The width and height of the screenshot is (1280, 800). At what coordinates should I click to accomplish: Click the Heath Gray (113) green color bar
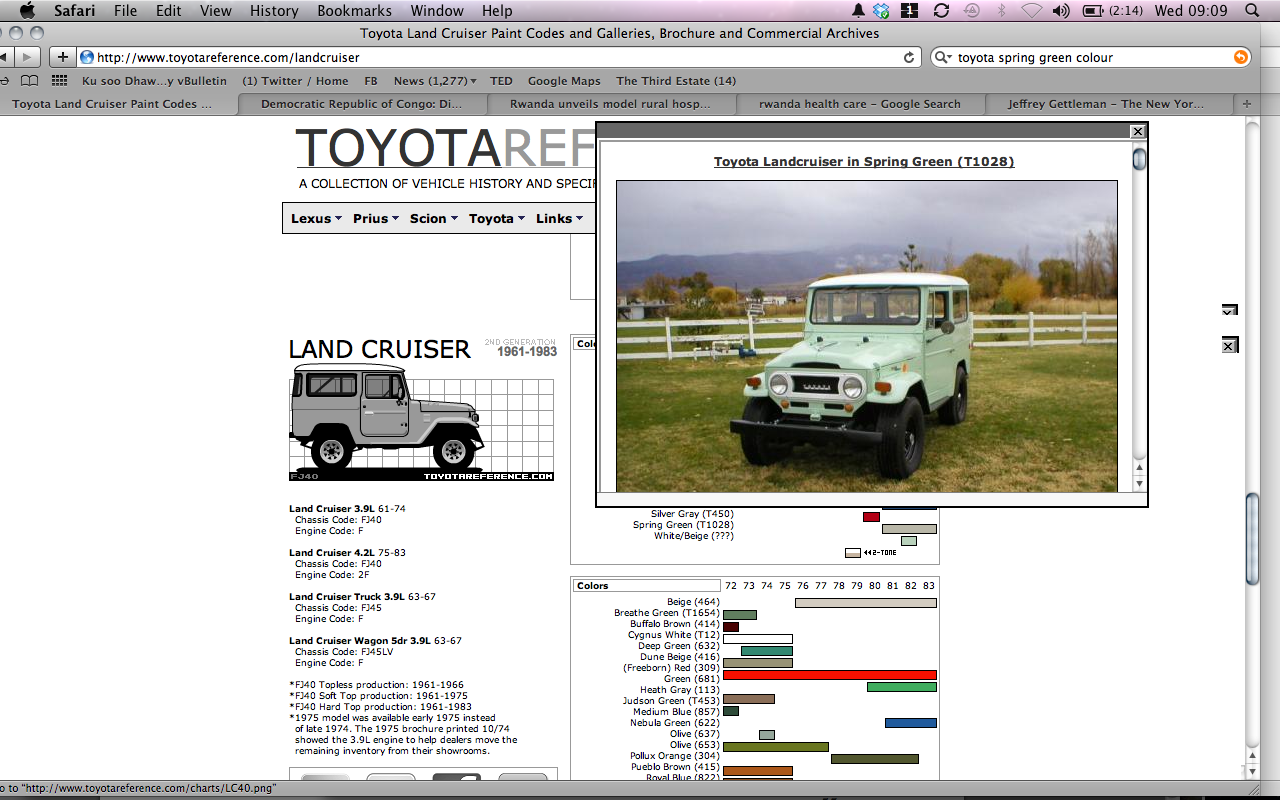click(902, 687)
